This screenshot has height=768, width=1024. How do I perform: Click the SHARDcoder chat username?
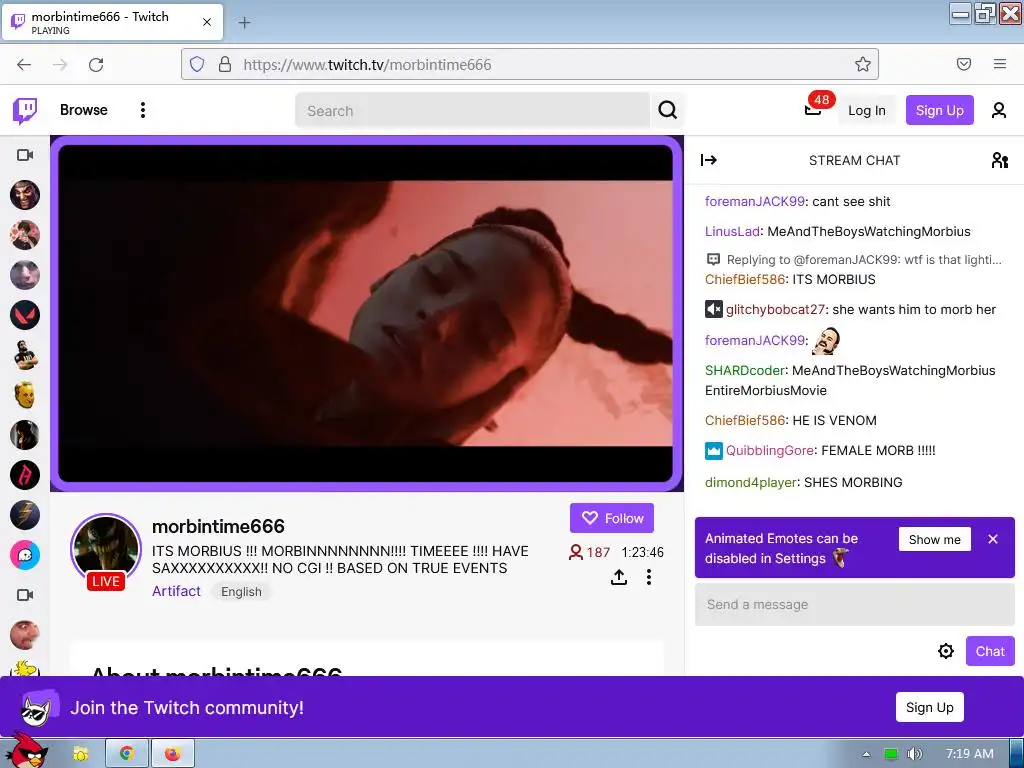tap(744, 370)
